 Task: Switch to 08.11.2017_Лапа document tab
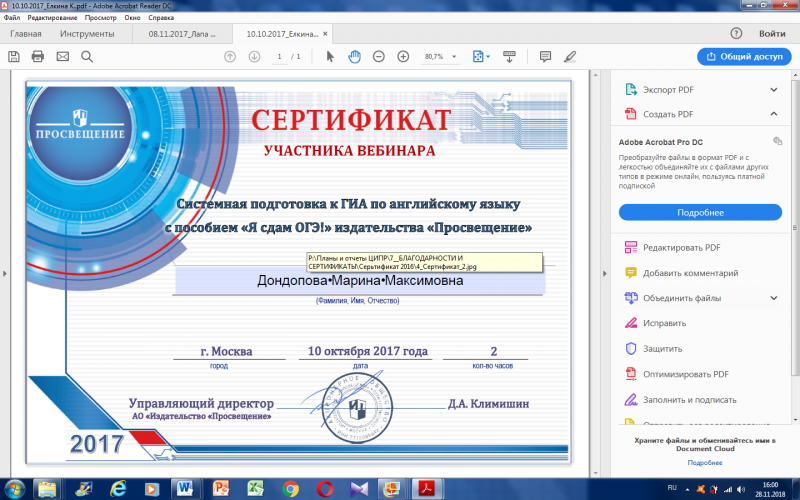[x=182, y=34]
